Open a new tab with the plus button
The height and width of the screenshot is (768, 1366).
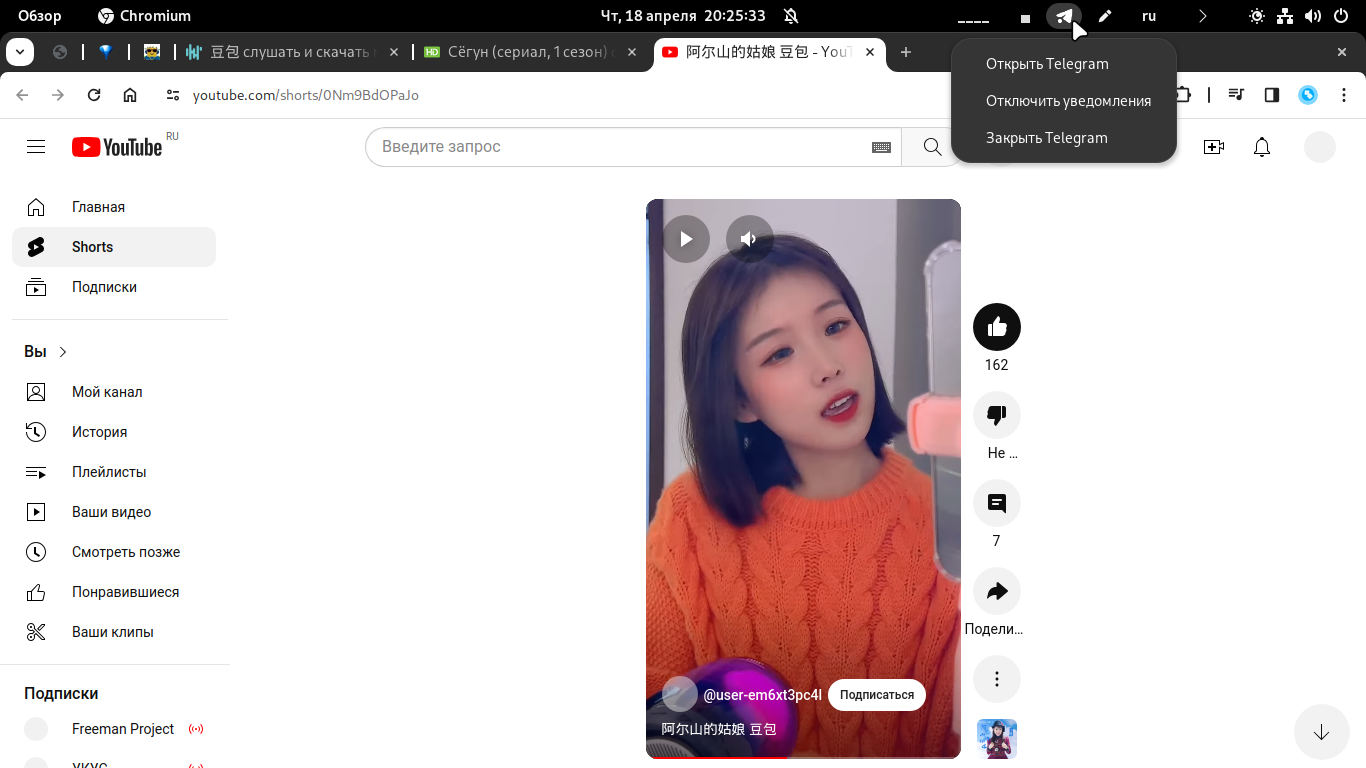906,52
